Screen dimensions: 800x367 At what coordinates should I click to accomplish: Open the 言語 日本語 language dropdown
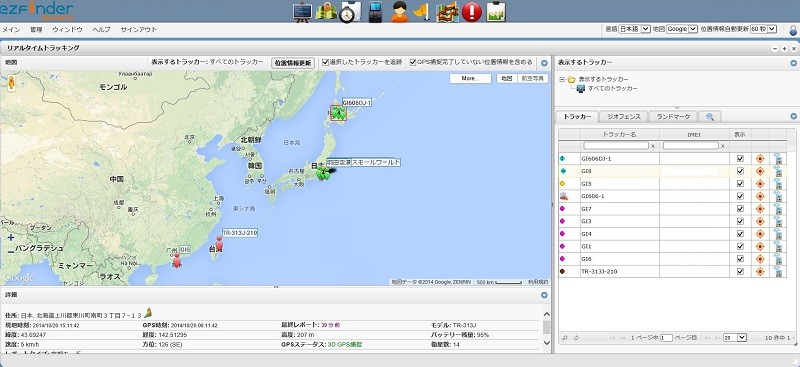(634, 30)
